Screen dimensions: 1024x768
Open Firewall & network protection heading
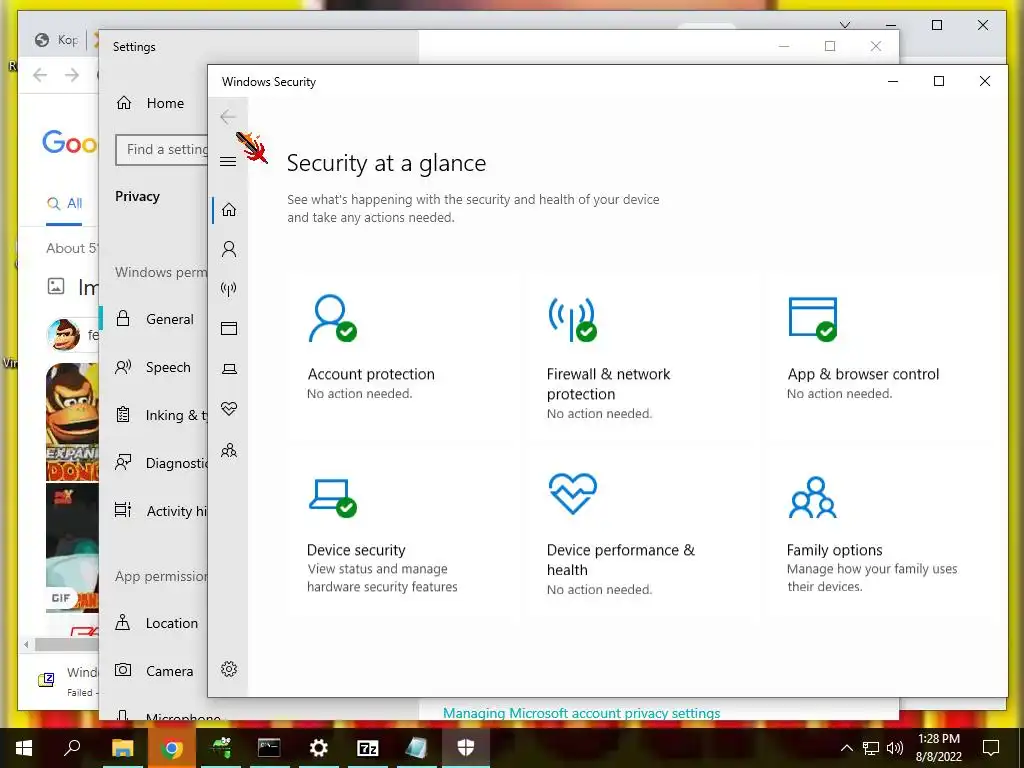(609, 384)
